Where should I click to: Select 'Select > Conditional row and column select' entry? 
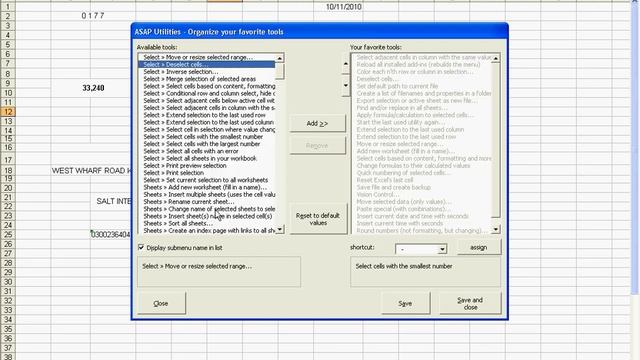tap(207, 93)
